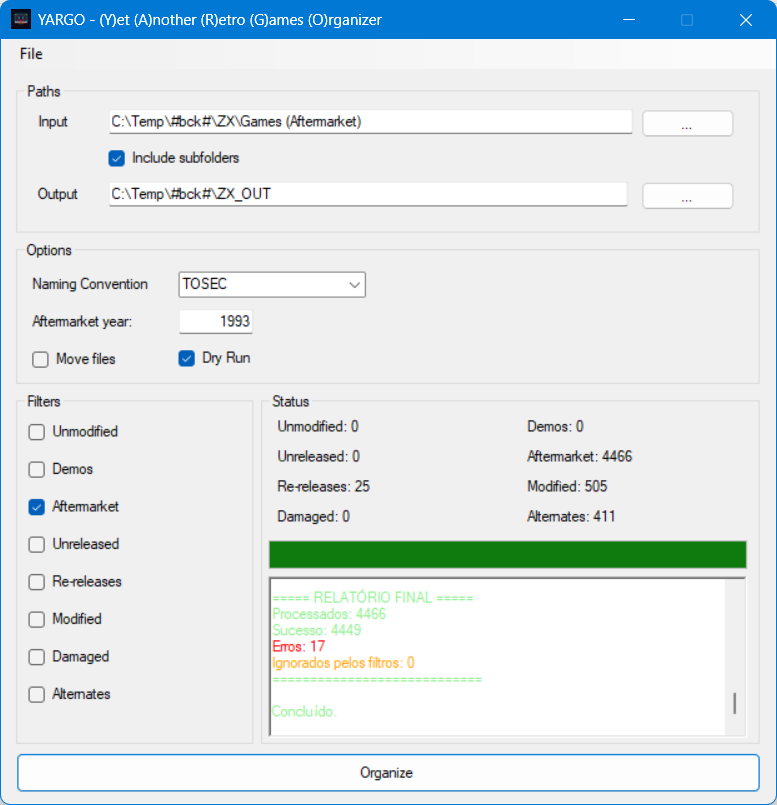Viewport: 777px width, 805px height.
Task: Click the Input path text field
Action: click(x=370, y=122)
